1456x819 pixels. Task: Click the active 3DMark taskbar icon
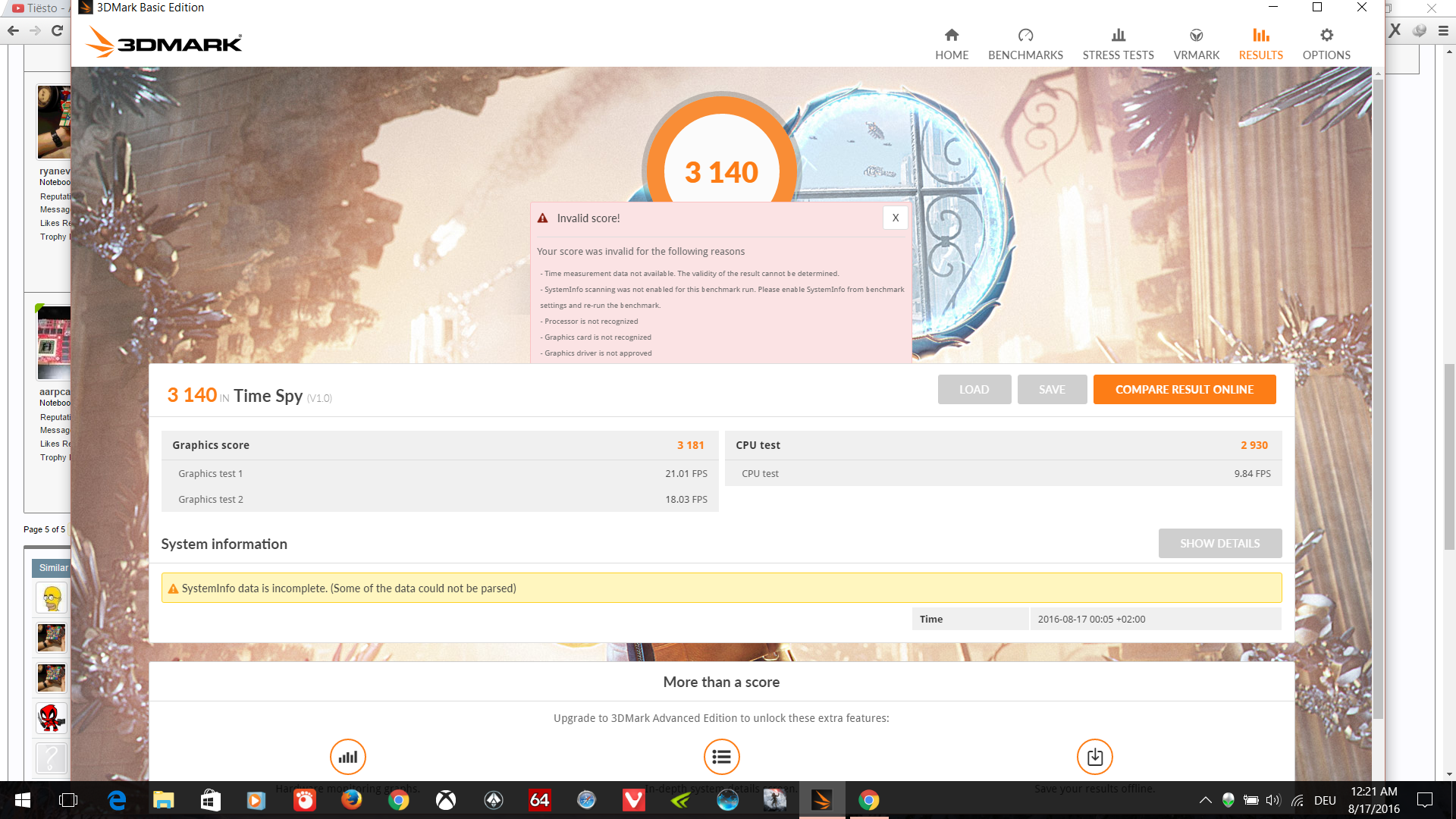(822, 800)
